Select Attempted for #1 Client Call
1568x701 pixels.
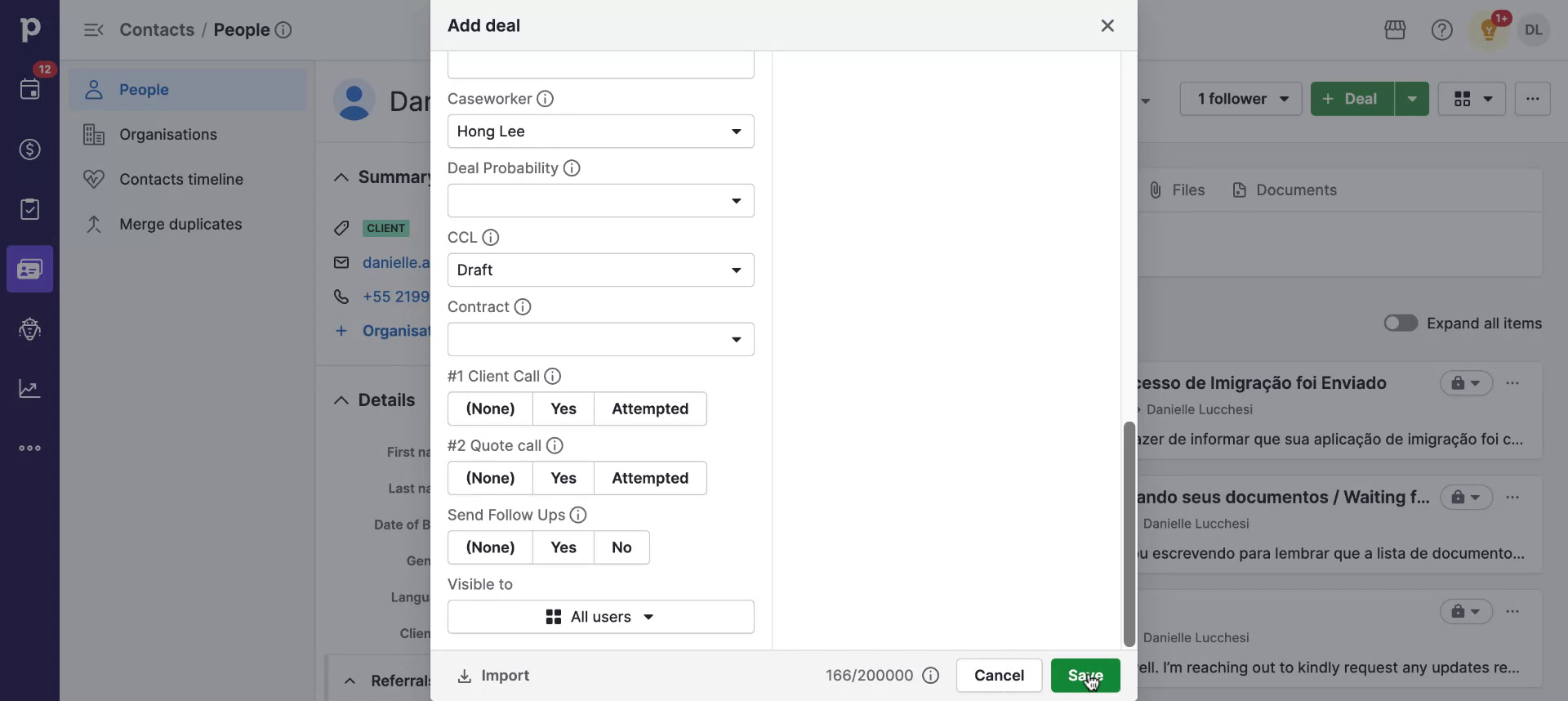click(x=650, y=409)
